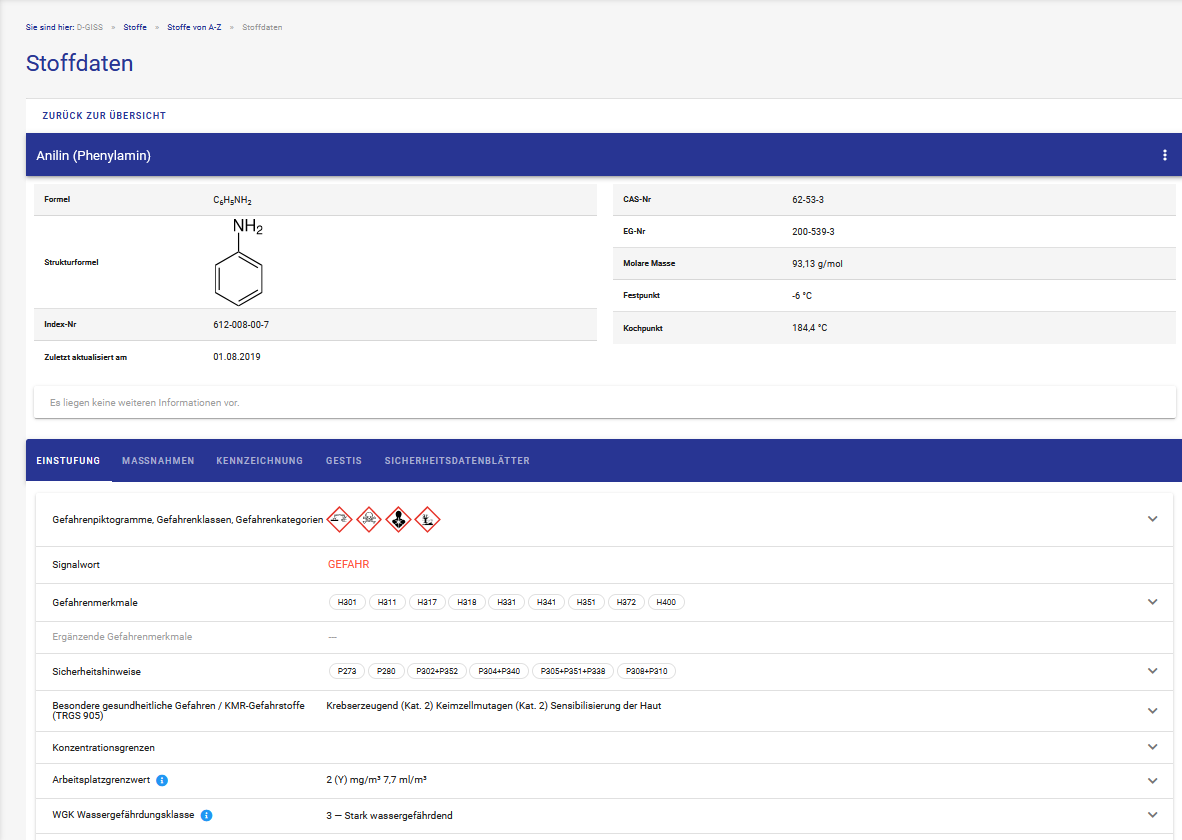The width and height of the screenshot is (1182, 840).
Task: Click the P273 precaution chip
Action: [348, 671]
